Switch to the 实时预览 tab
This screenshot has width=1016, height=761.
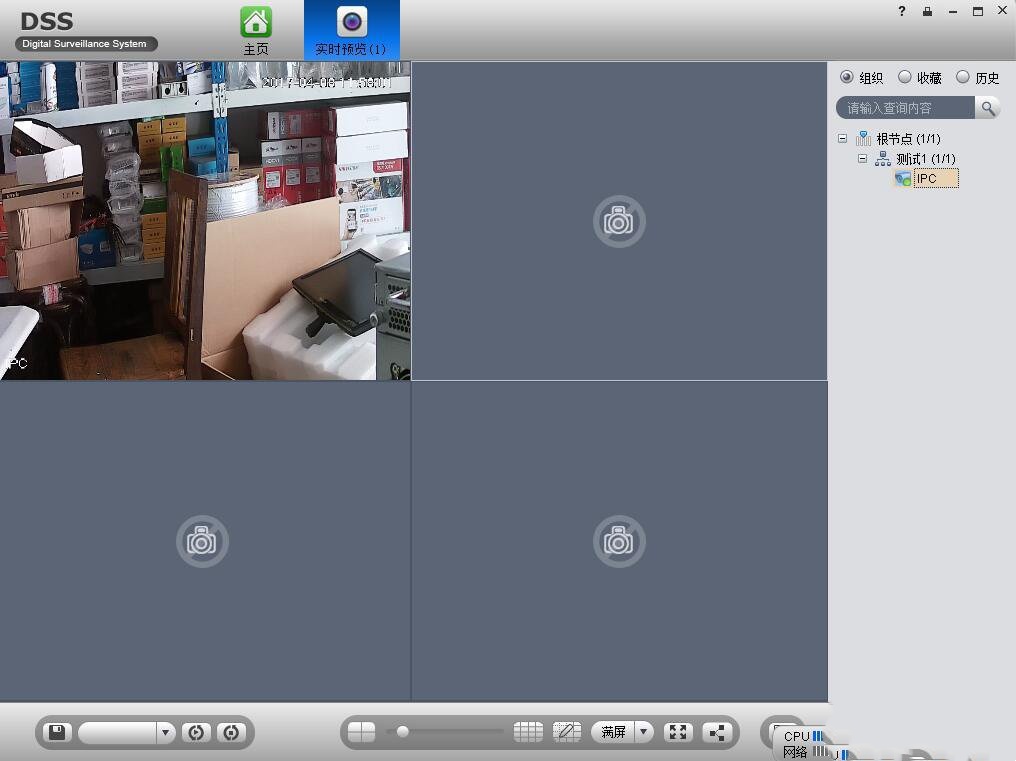(351, 30)
